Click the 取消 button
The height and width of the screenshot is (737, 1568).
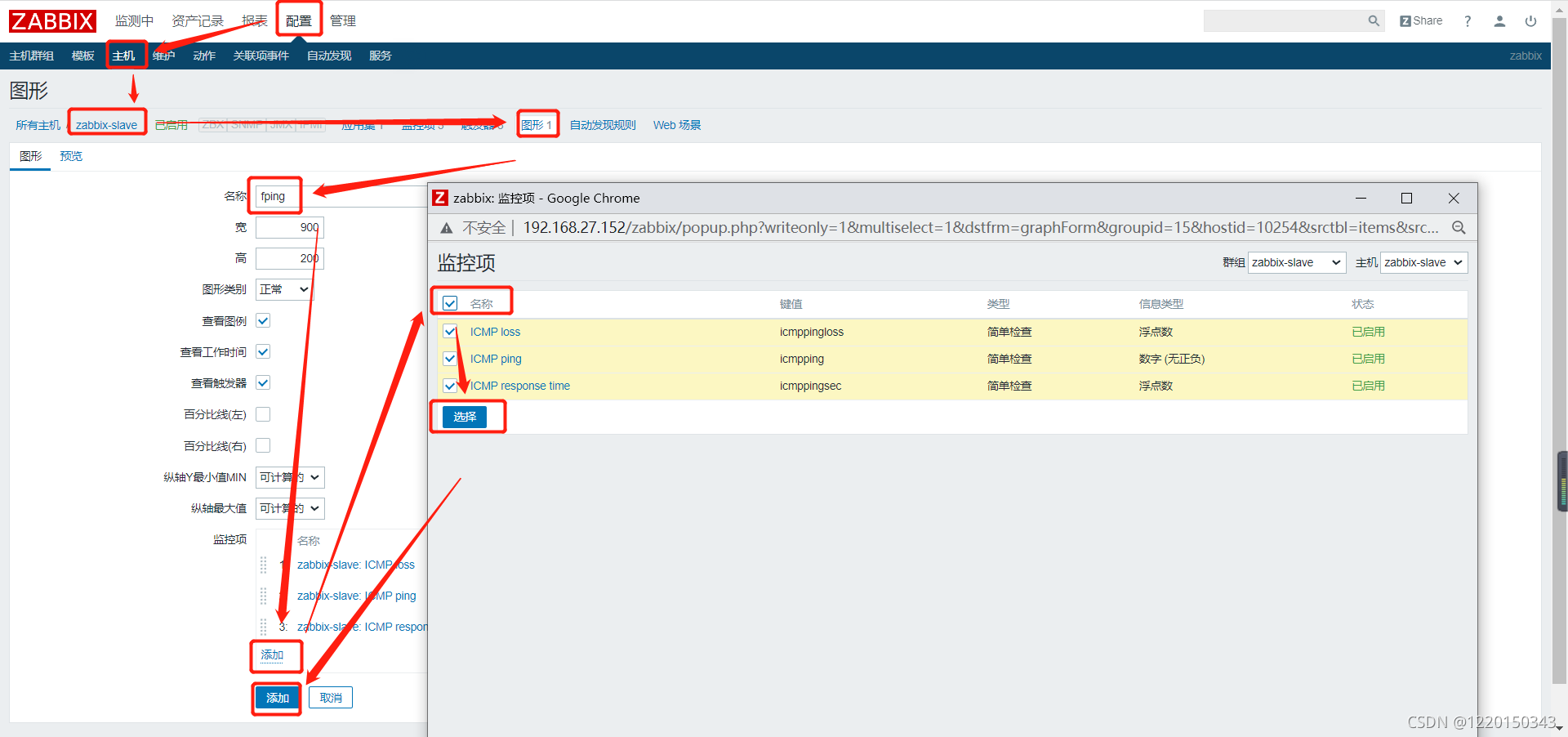pyautogui.click(x=331, y=698)
